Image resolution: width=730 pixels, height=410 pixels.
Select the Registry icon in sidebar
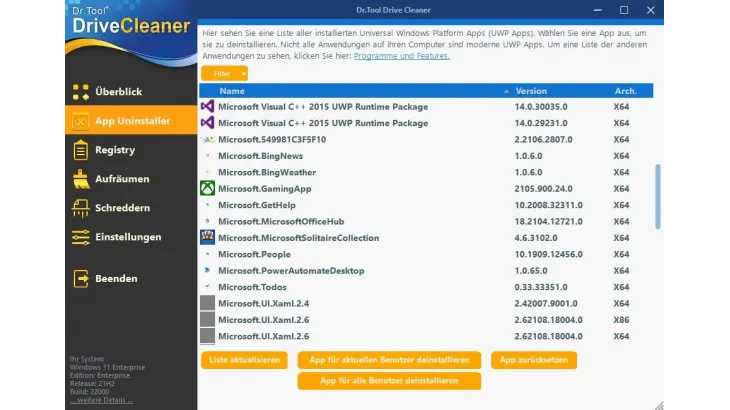(80, 150)
